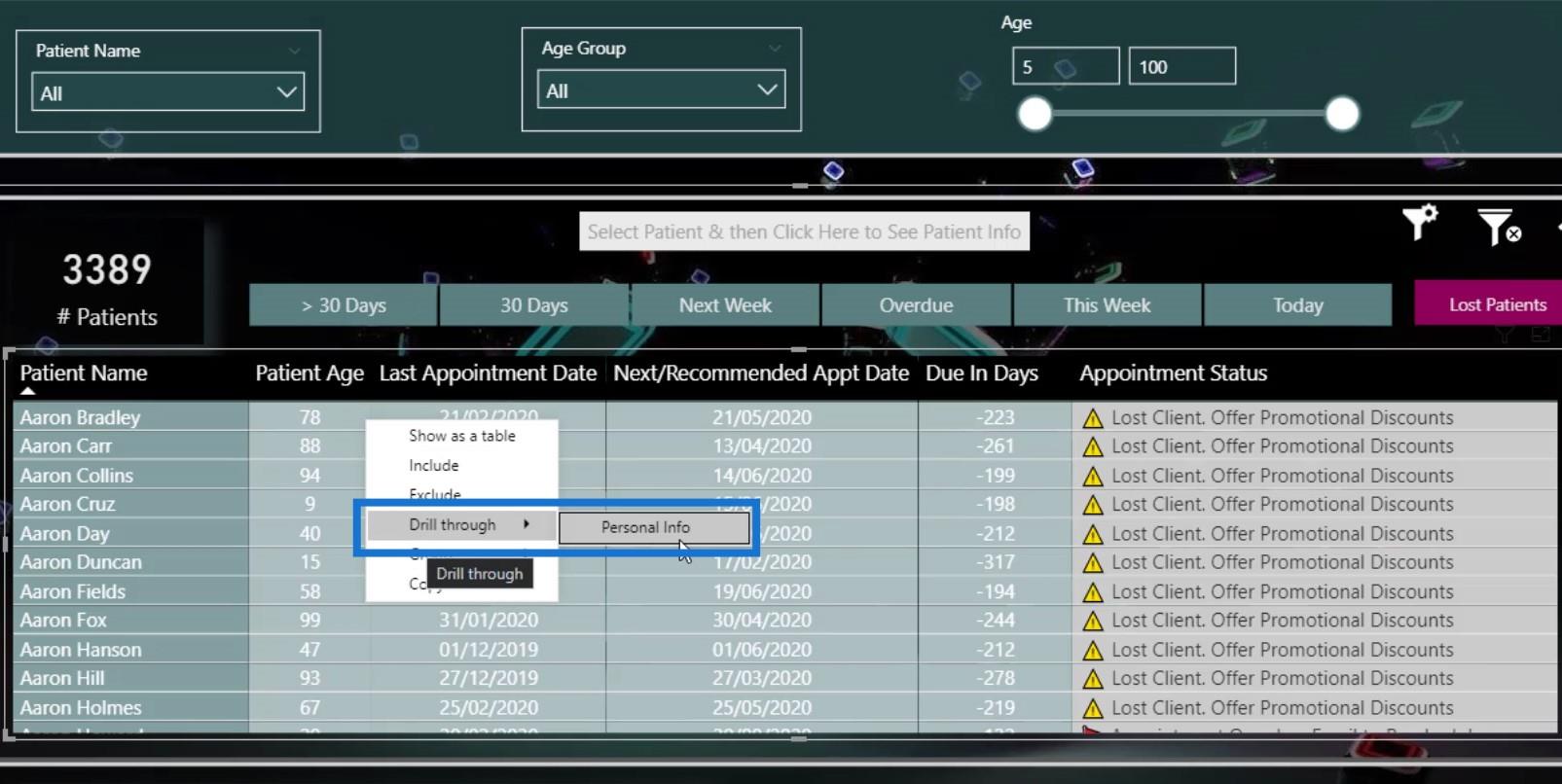The image size is (1562, 784).
Task: Sort by Patient Age column header
Action: 309,373
